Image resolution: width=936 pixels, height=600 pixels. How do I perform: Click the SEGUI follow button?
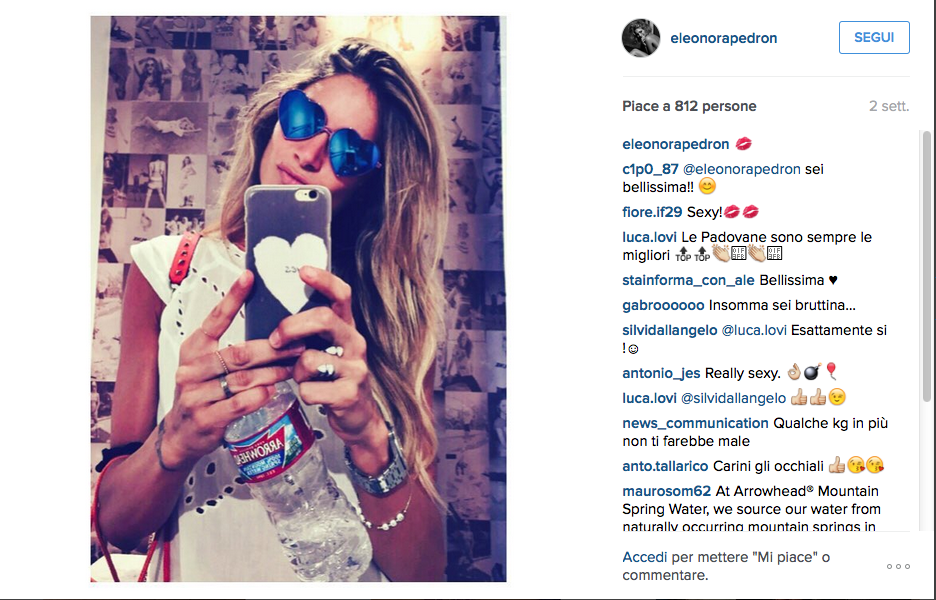(x=874, y=38)
